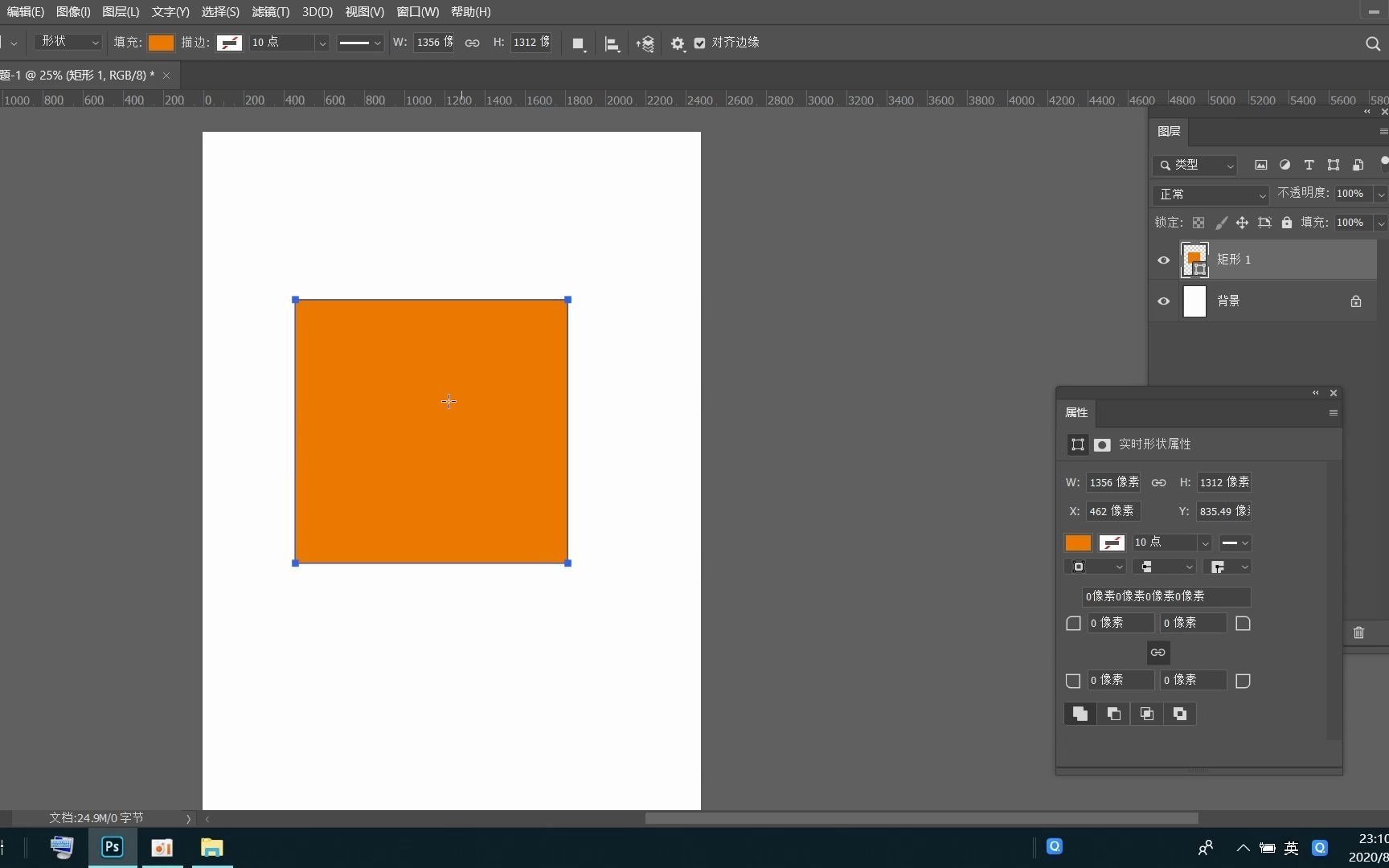Toggle W/H link in Properties panel
Screen dimensions: 1389x868
click(1158, 483)
